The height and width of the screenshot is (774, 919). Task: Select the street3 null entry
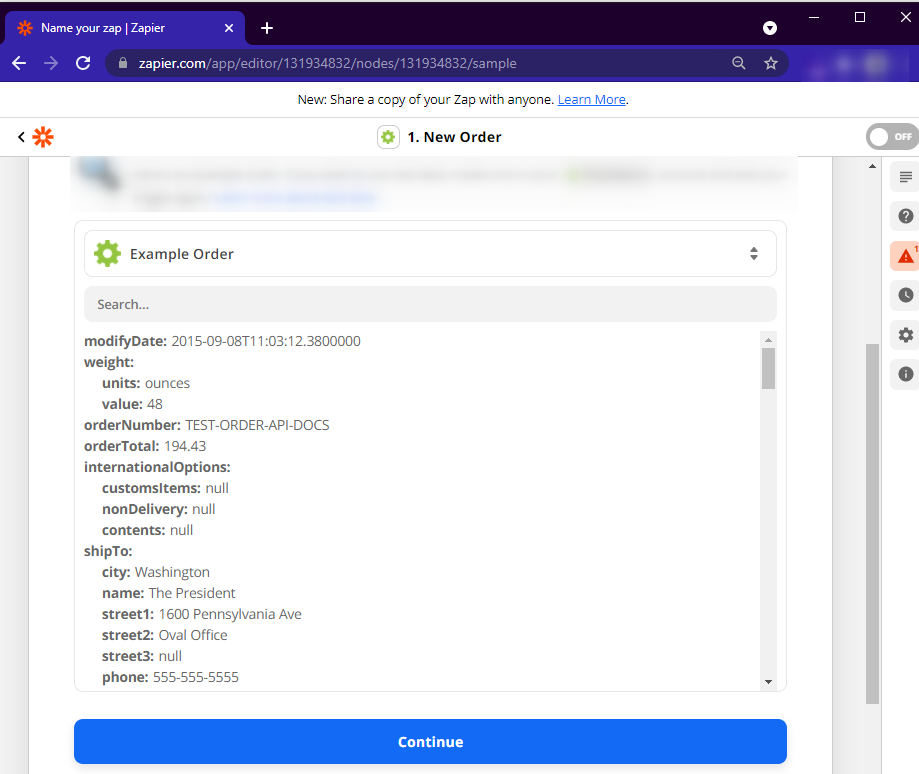[142, 657]
